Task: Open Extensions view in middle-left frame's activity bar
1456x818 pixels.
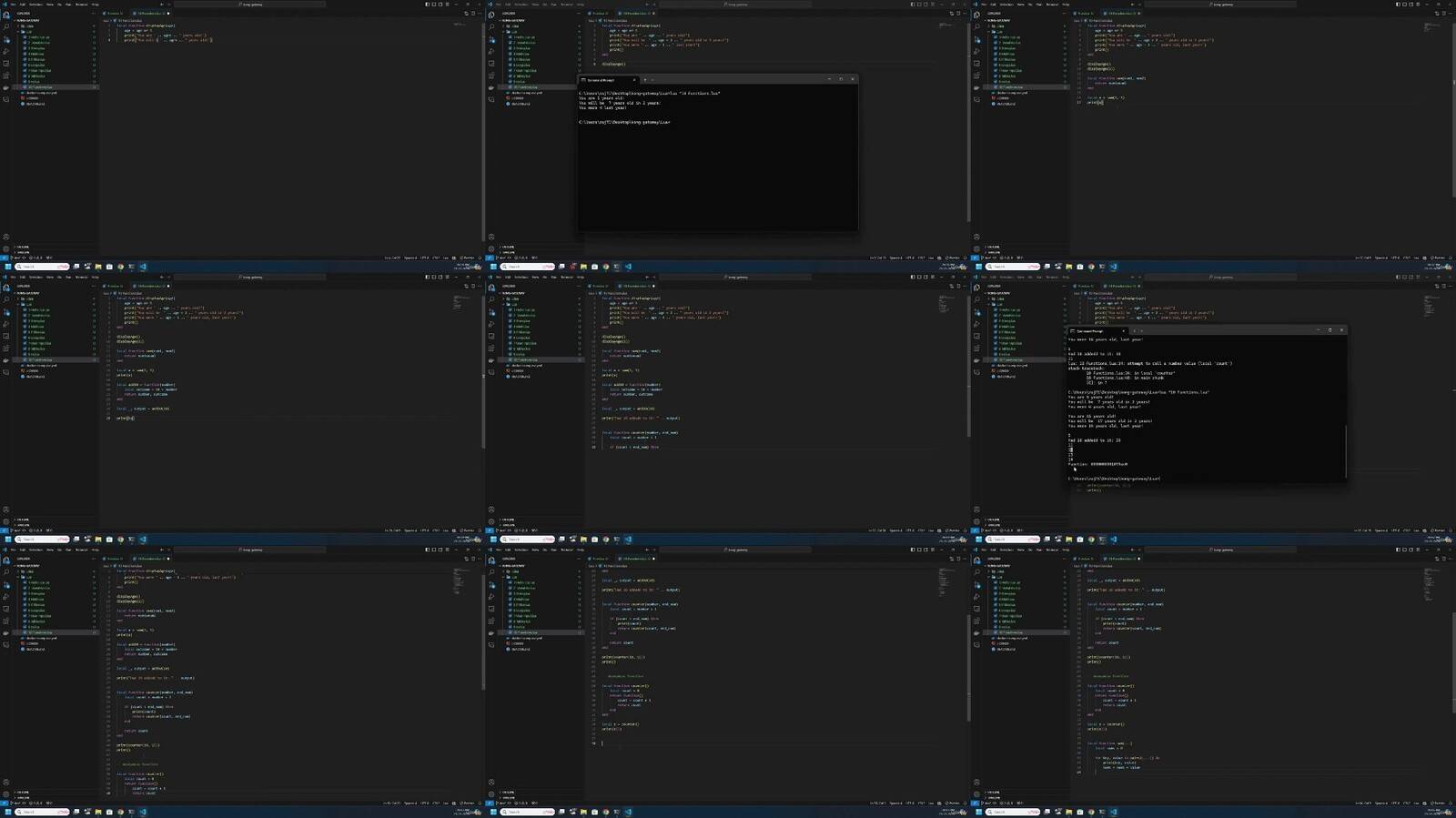Action: coord(6,336)
